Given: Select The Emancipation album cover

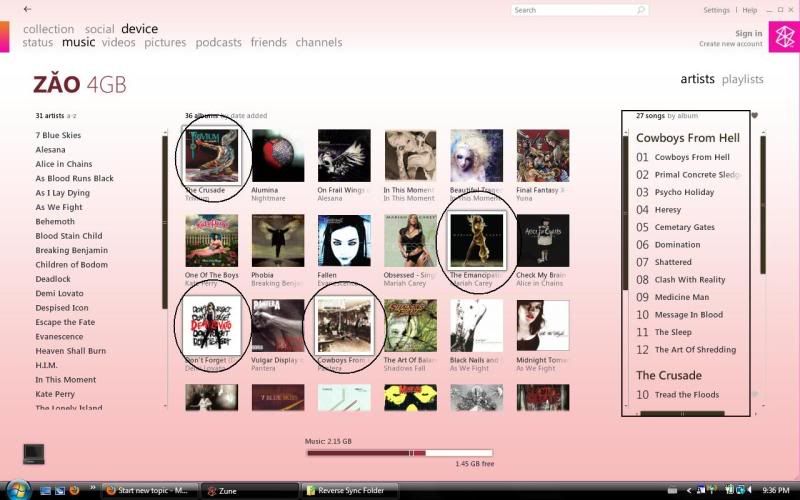Looking at the screenshot, I should [x=477, y=240].
